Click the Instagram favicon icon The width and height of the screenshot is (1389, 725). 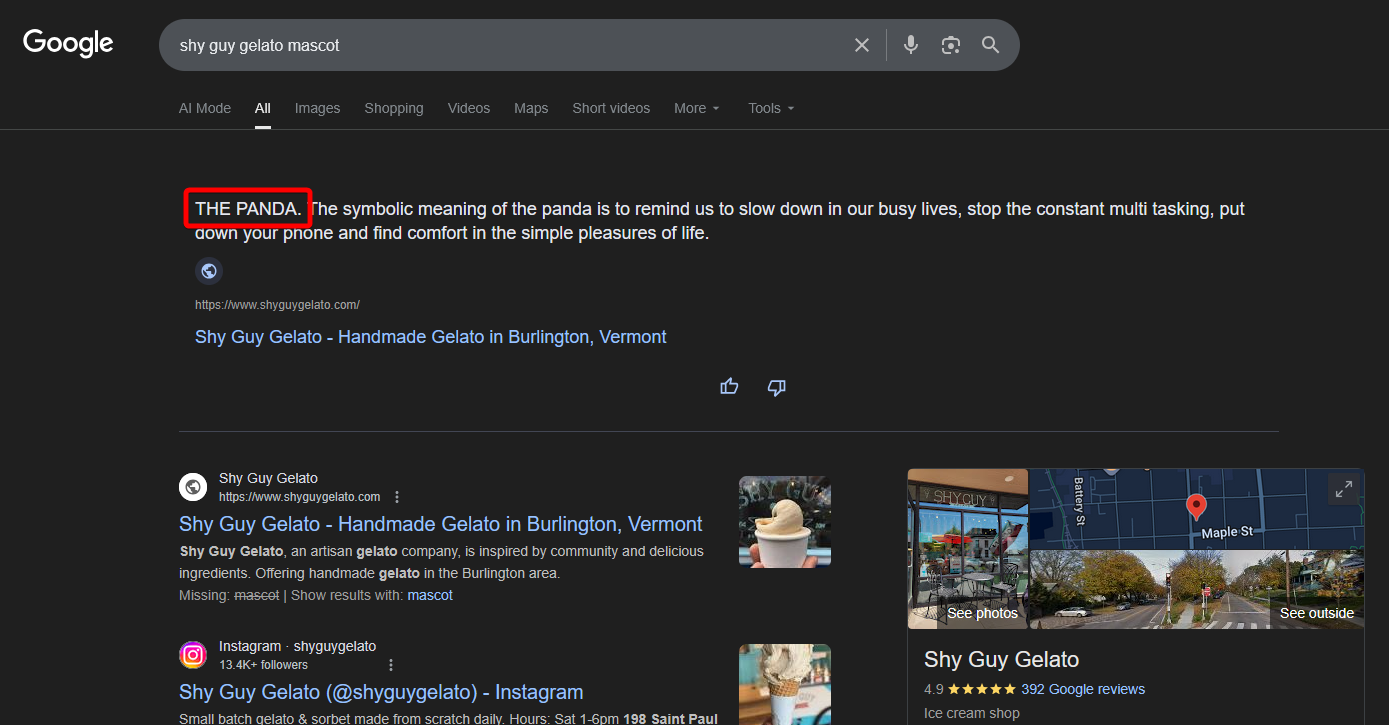(193, 655)
